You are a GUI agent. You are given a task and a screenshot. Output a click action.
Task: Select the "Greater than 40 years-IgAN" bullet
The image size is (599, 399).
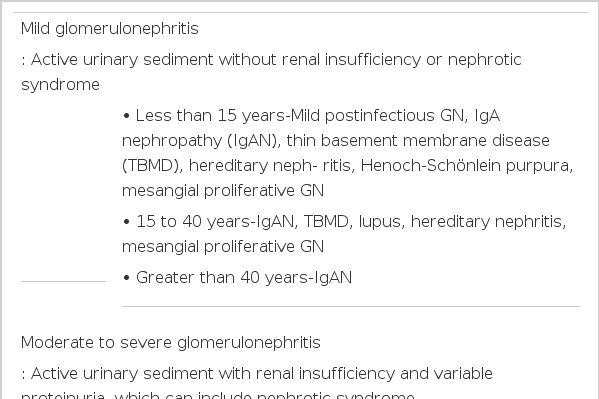237,277
